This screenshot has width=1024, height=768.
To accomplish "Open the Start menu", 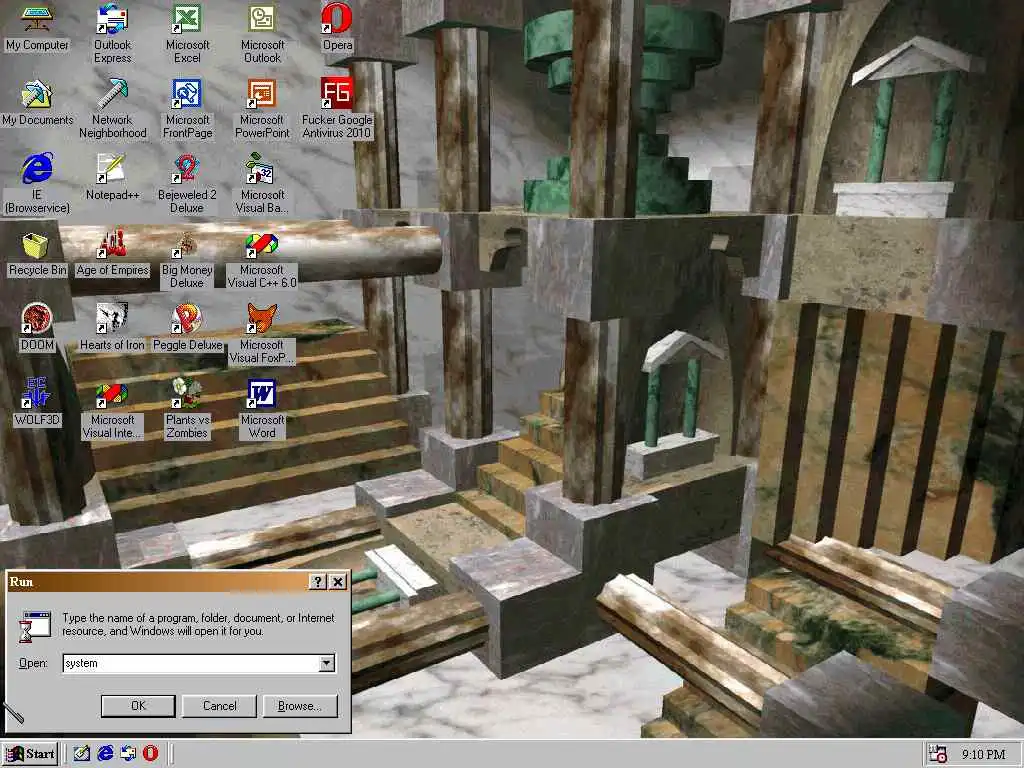I will coord(30,754).
